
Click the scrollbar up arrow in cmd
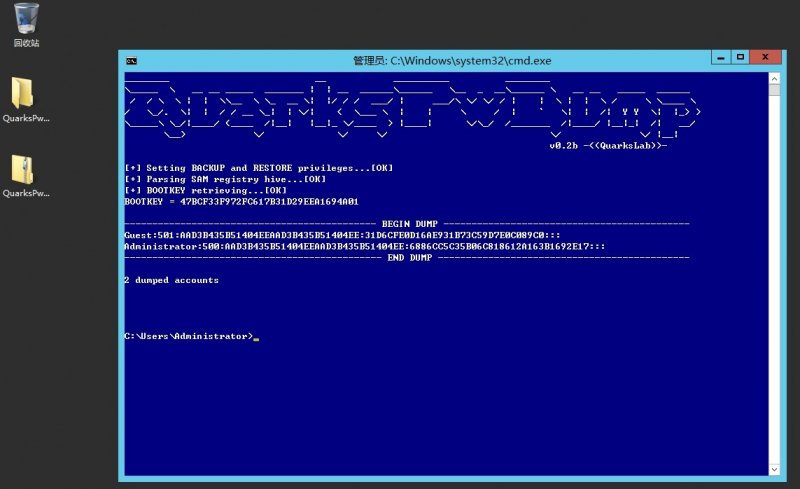pyautogui.click(x=774, y=79)
